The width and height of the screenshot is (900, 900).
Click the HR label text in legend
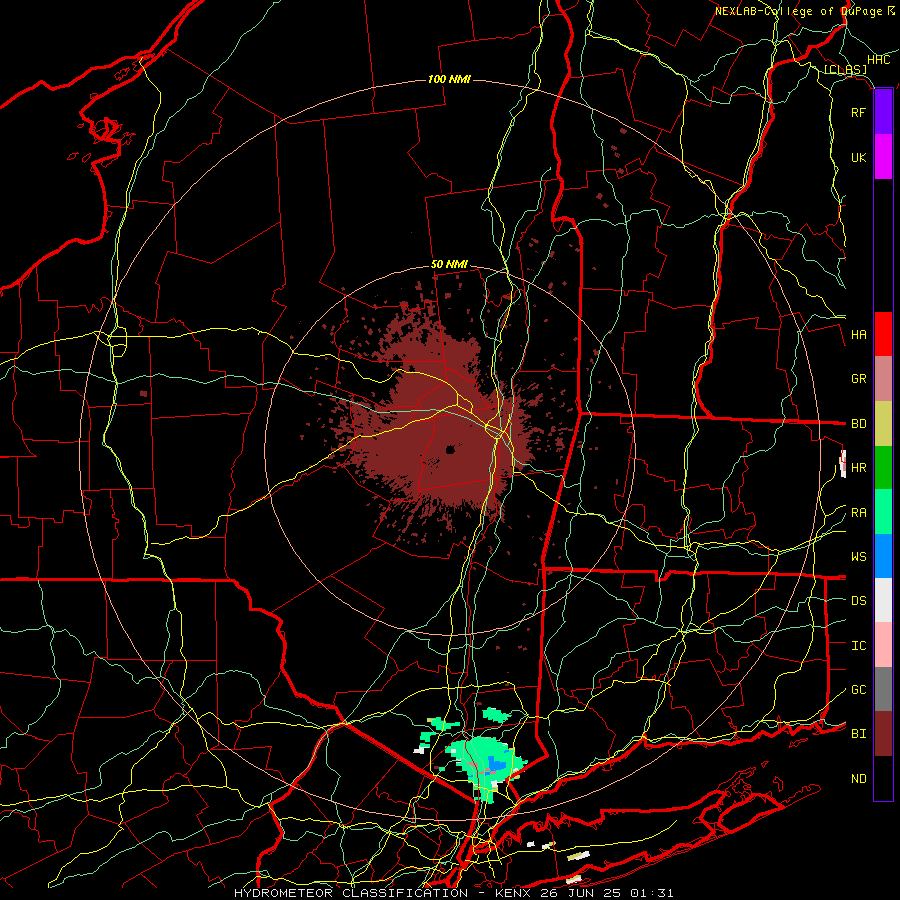pyautogui.click(x=858, y=468)
